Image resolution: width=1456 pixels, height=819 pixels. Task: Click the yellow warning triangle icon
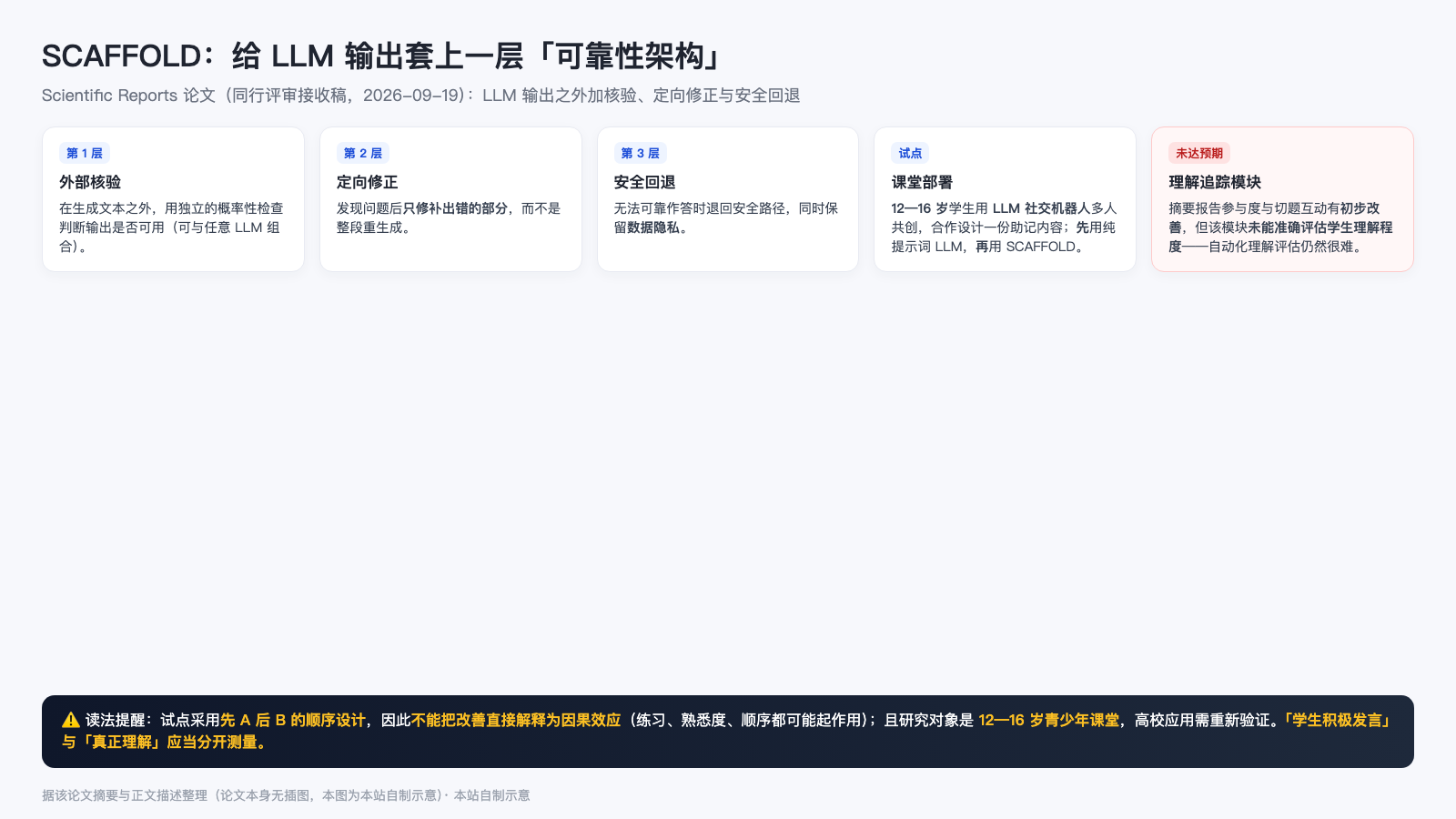click(x=71, y=720)
